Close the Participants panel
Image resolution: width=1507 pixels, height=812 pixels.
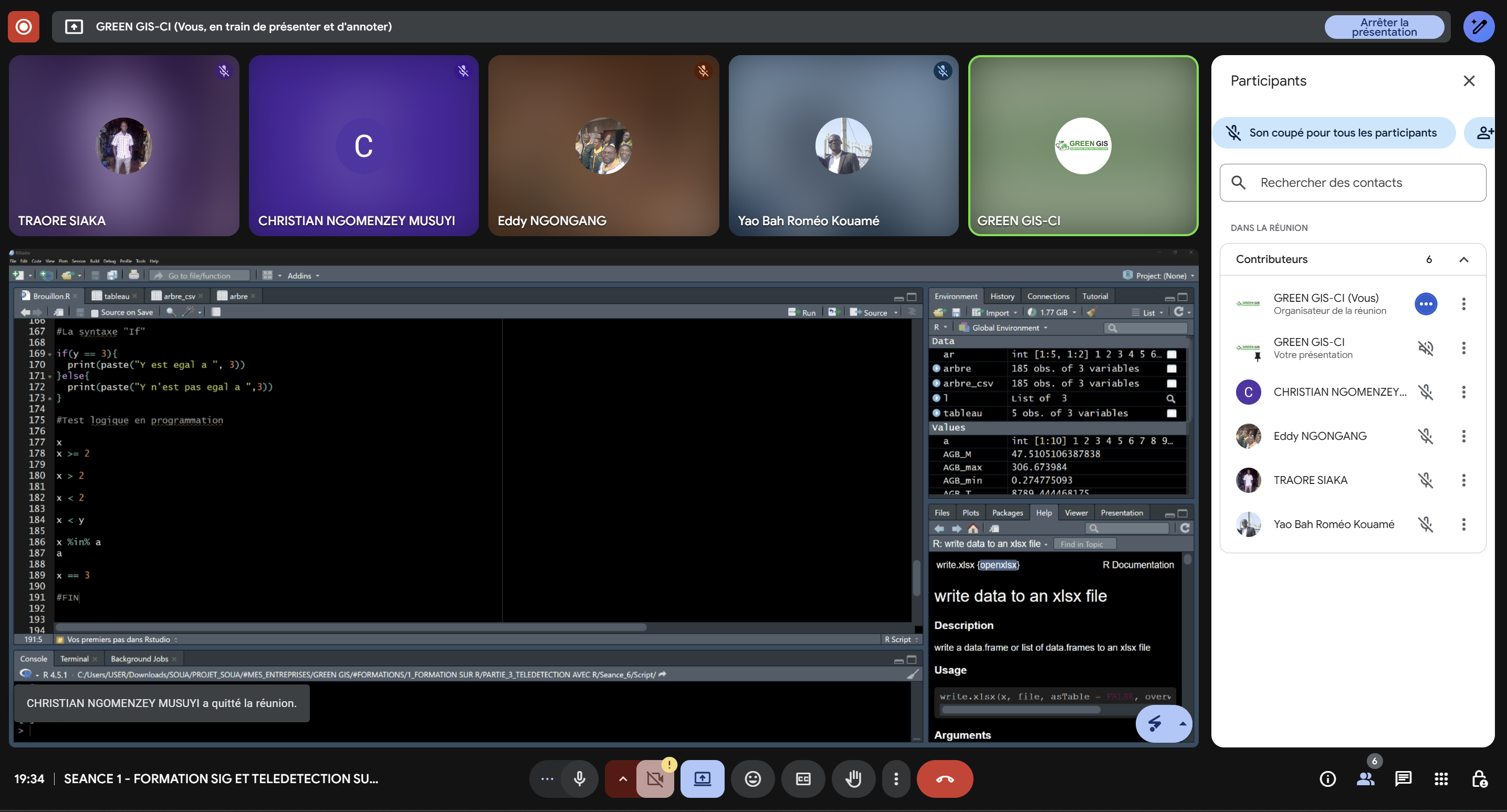[x=1468, y=81]
